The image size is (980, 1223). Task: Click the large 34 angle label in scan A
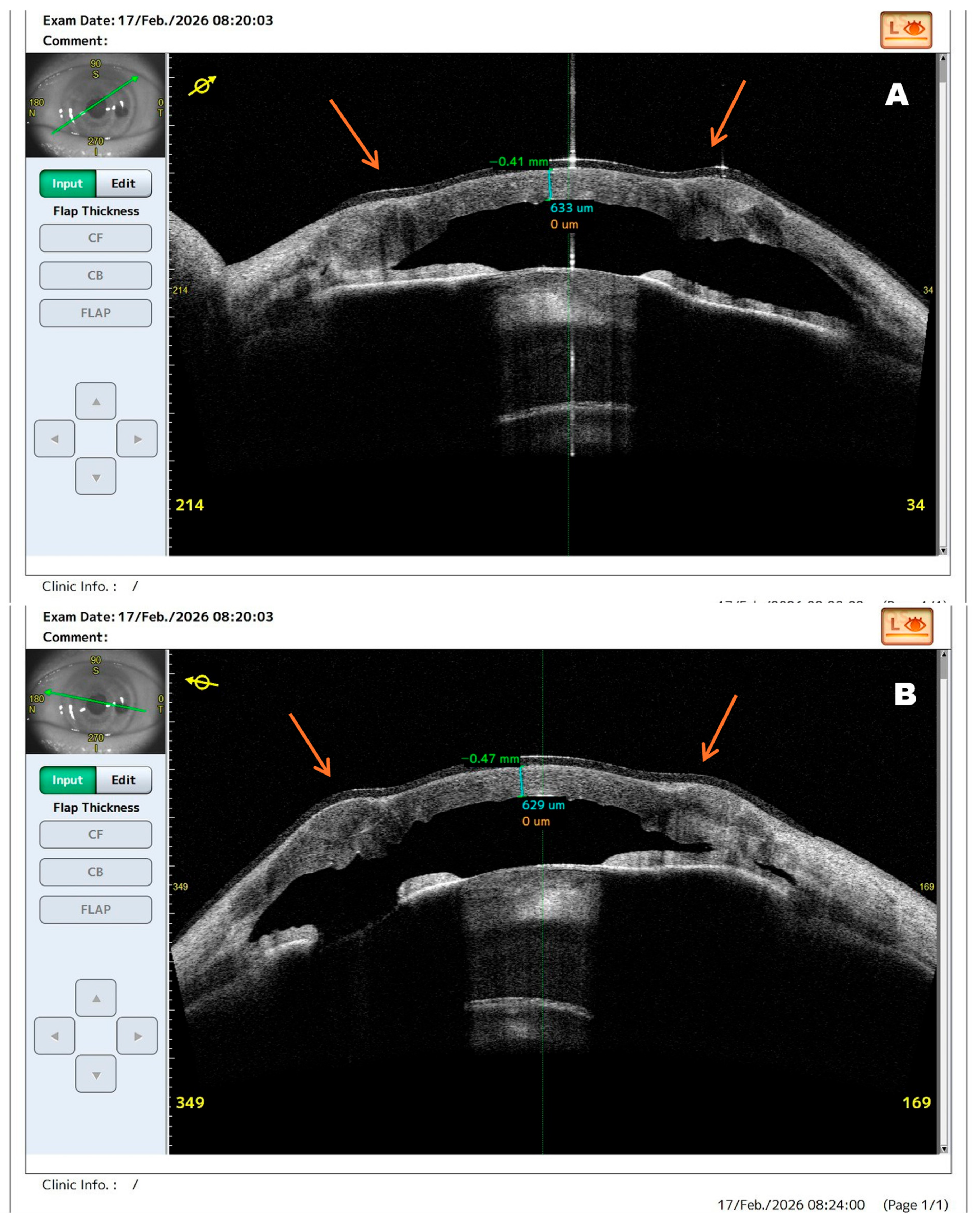click(x=915, y=505)
